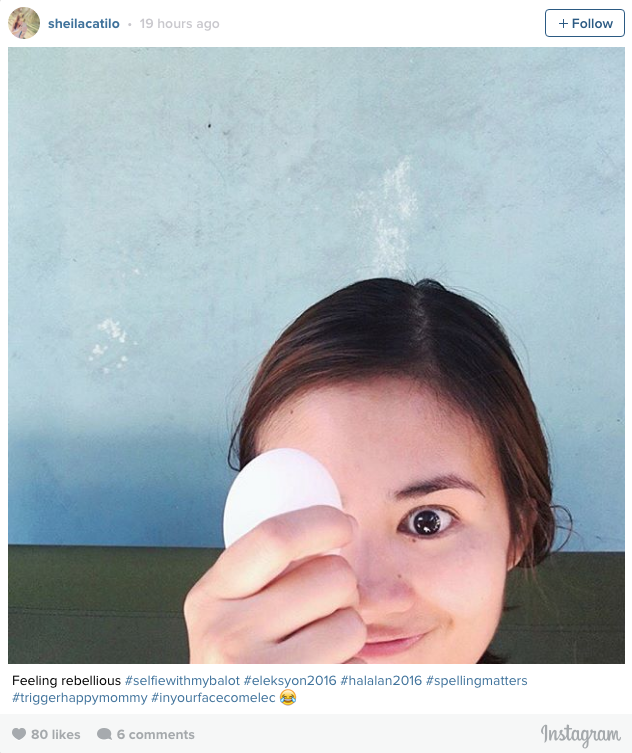Open the #eleksyon2016 hashtag
The height and width of the screenshot is (753, 632).
click(x=290, y=680)
